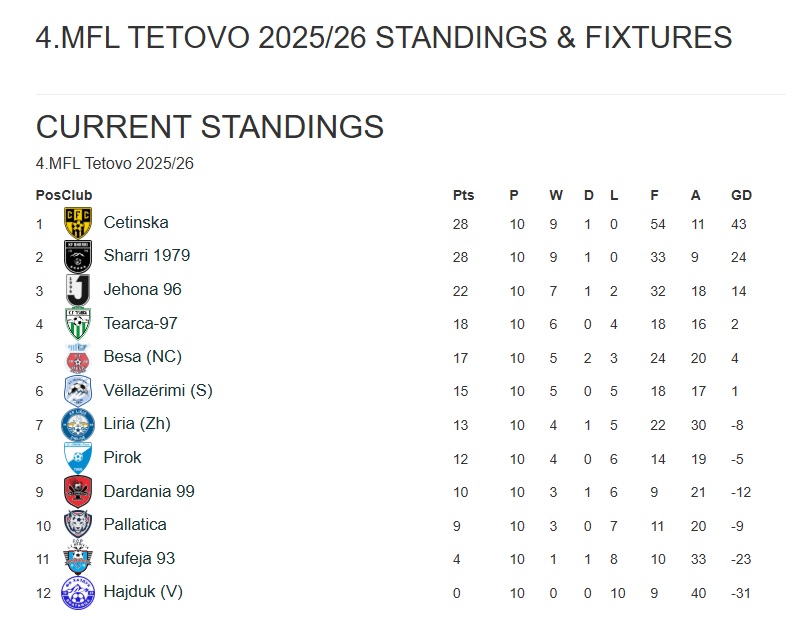Click the Cetinska club crest icon

coord(78,223)
